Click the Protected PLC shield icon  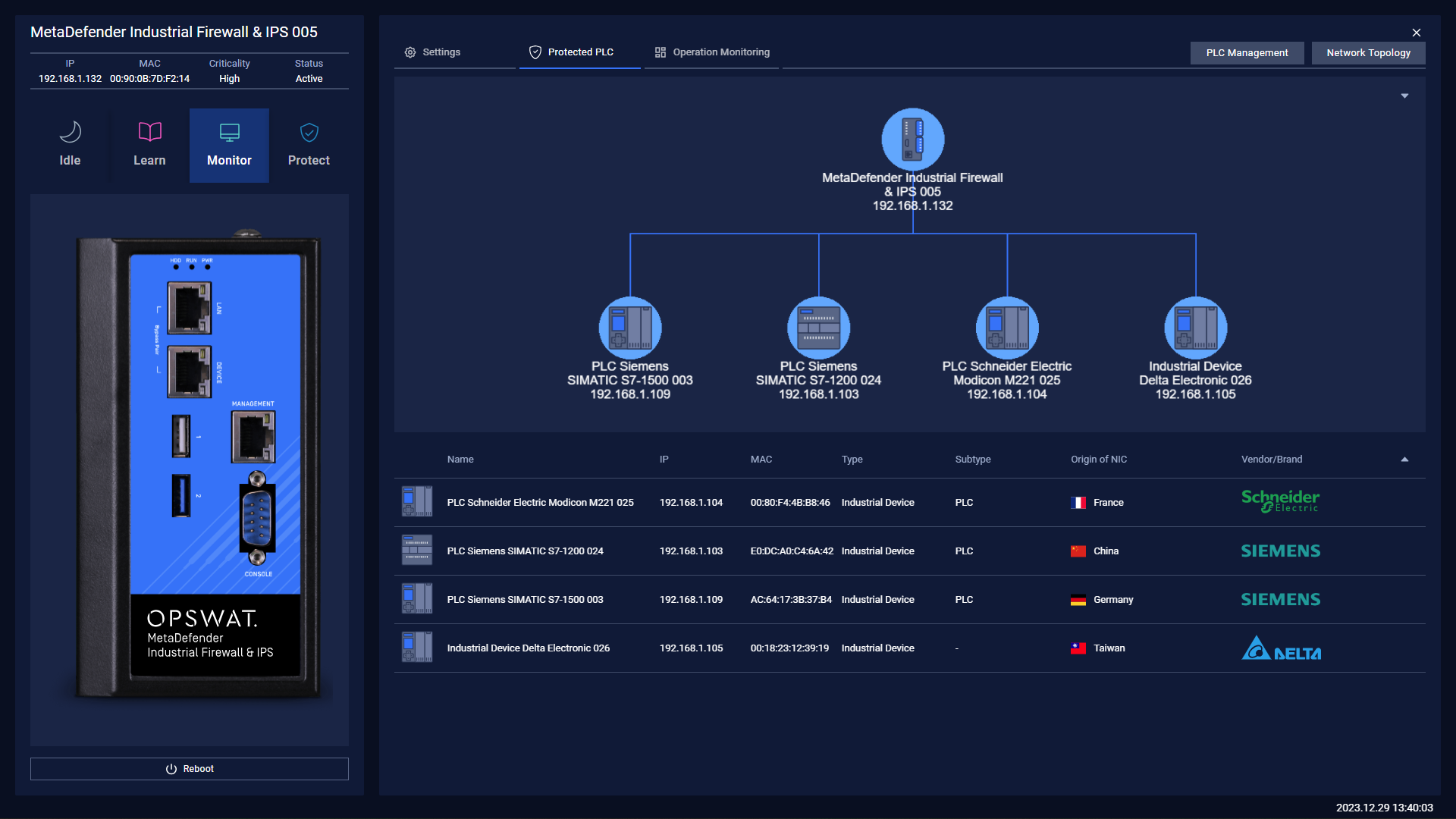[x=535, y=52]
